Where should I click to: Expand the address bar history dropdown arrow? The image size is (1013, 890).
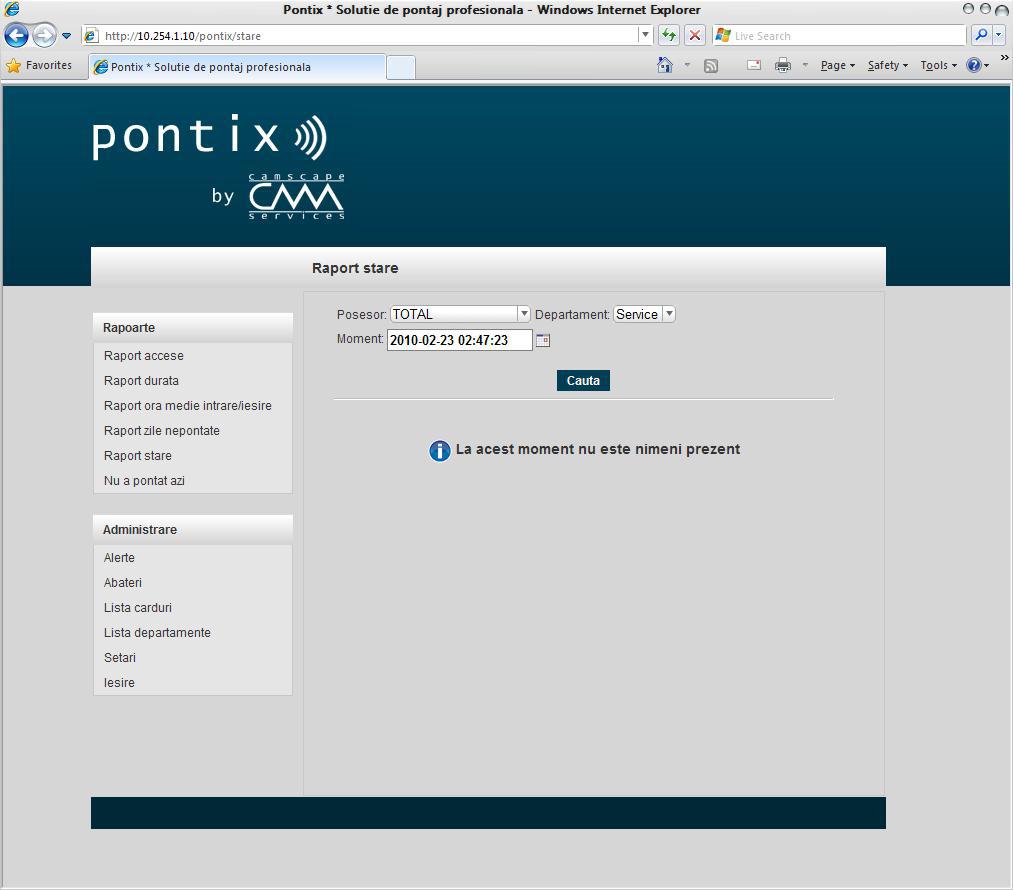pyautogui.click(x=645, y=35)
